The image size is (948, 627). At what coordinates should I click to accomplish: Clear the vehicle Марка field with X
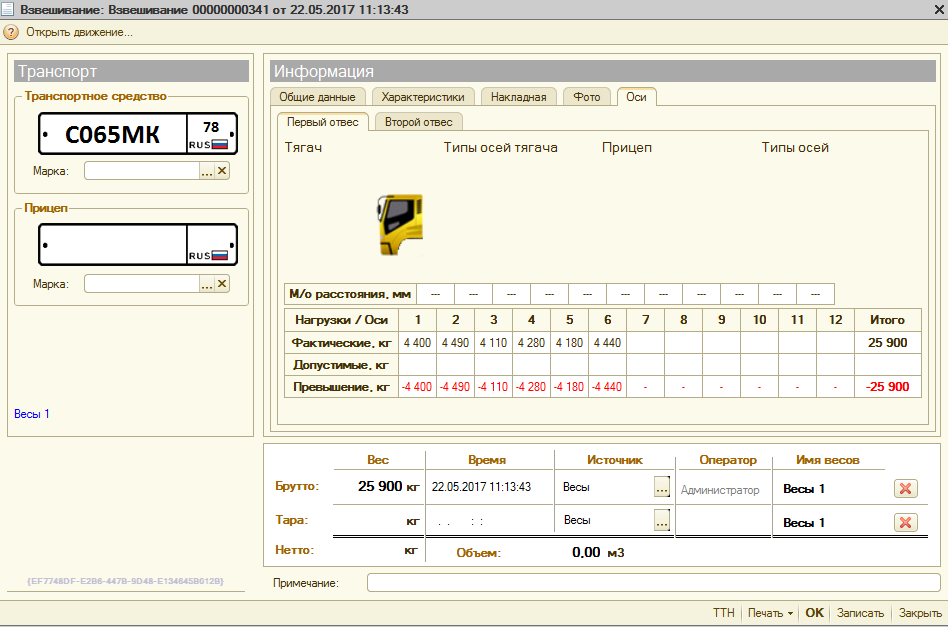(x=222, y=171)
